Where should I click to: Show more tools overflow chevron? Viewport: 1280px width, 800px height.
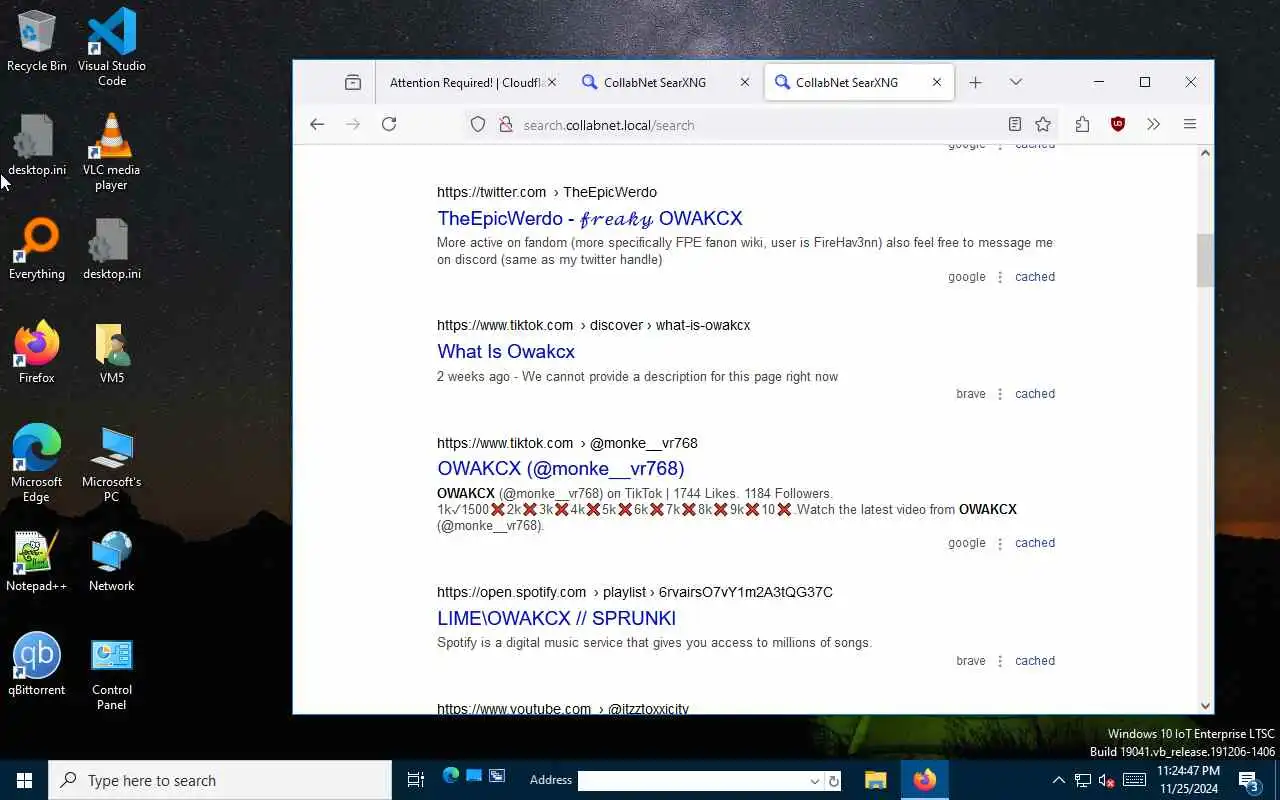[1153, 124]
